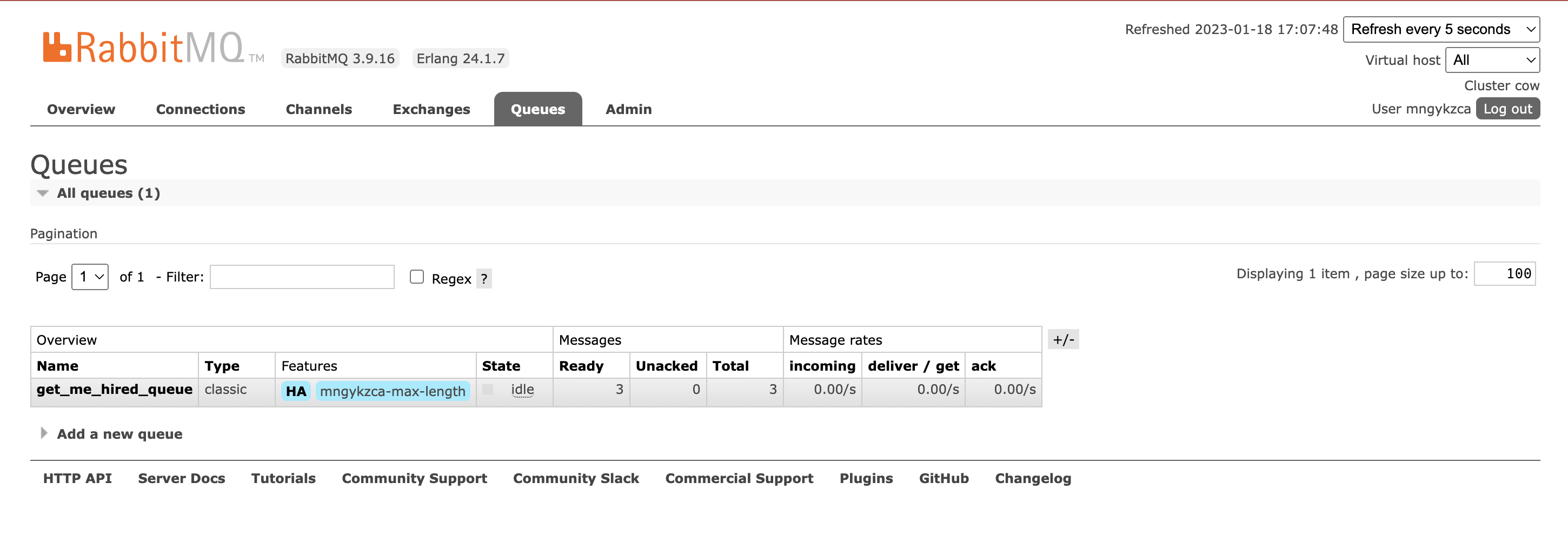This screenshot has width=1568, height=536.
Task: Click the idle state label
Action: click(522, 390)
